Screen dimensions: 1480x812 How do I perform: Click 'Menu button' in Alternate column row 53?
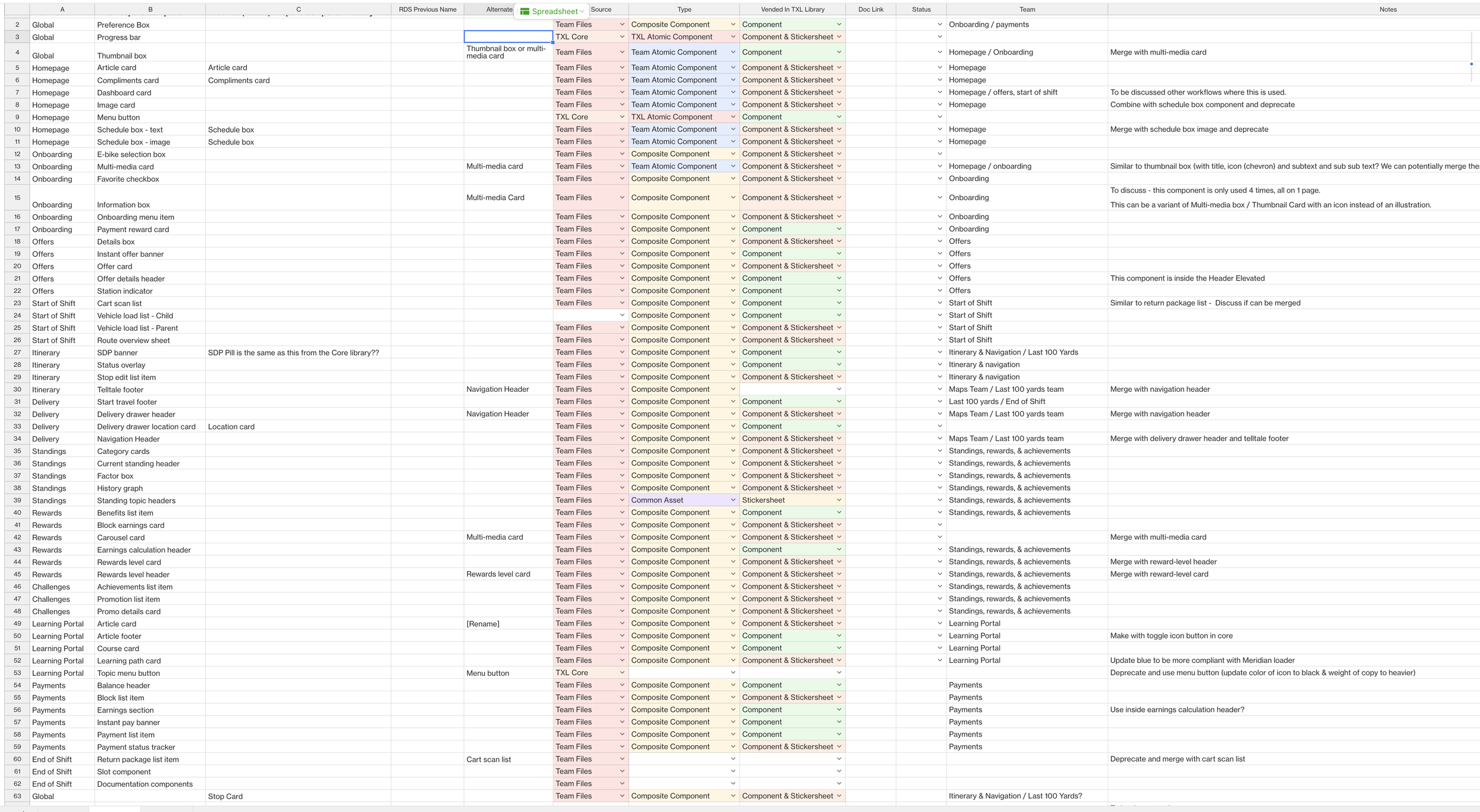(x=509, y=673)
